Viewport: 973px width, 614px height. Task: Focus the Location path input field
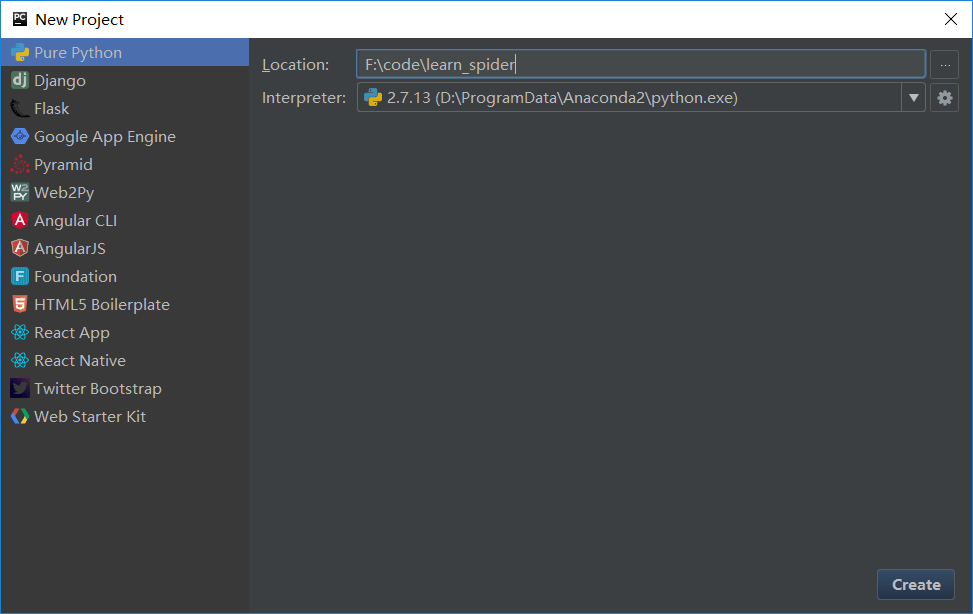(x=641, y=64)
